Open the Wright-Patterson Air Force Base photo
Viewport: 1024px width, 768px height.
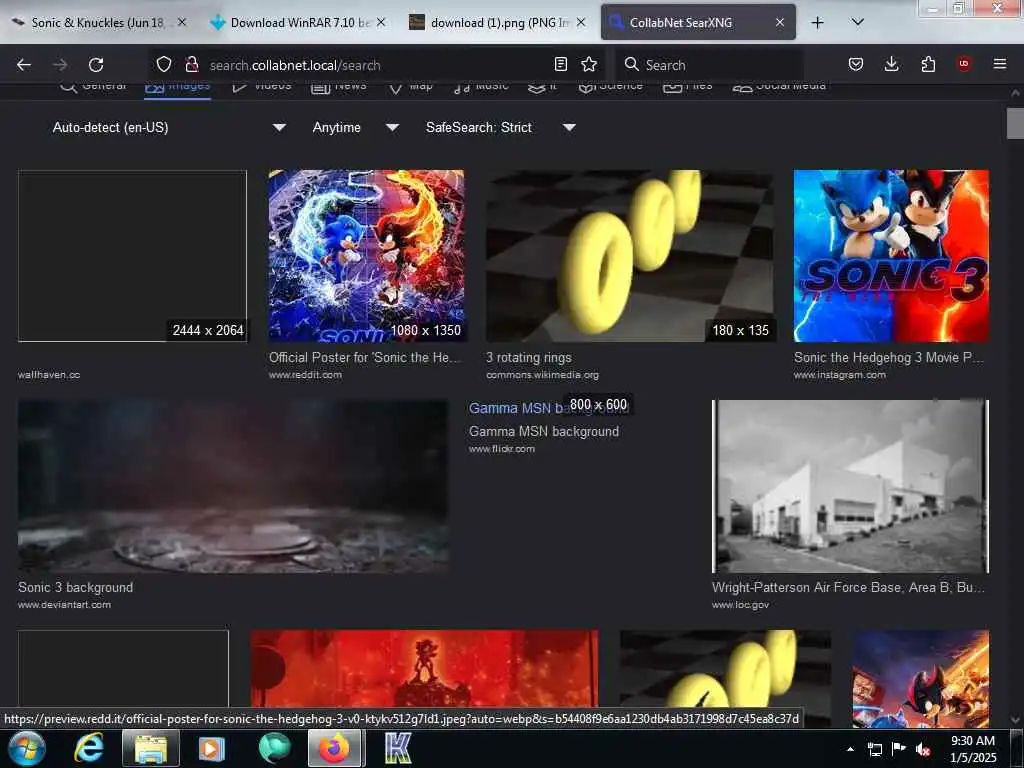[850, 487]
